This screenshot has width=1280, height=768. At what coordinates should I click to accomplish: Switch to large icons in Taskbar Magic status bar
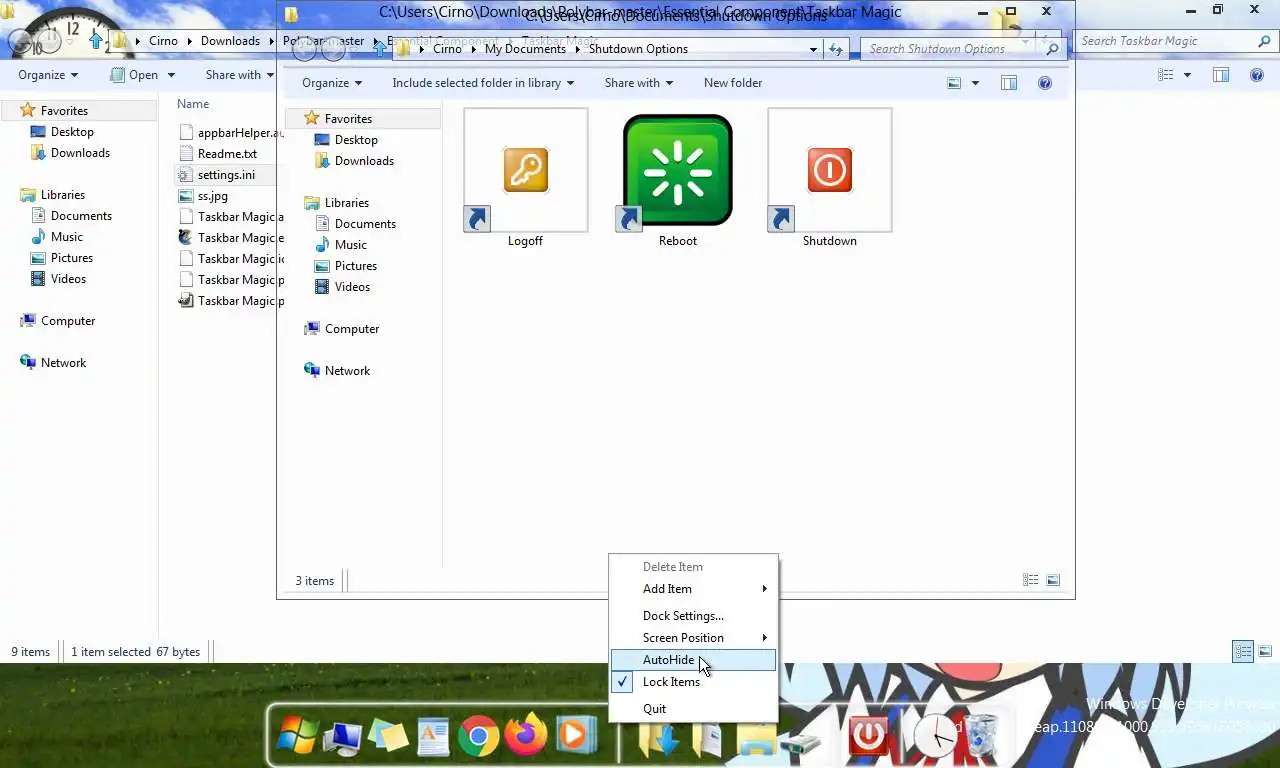1266,651
